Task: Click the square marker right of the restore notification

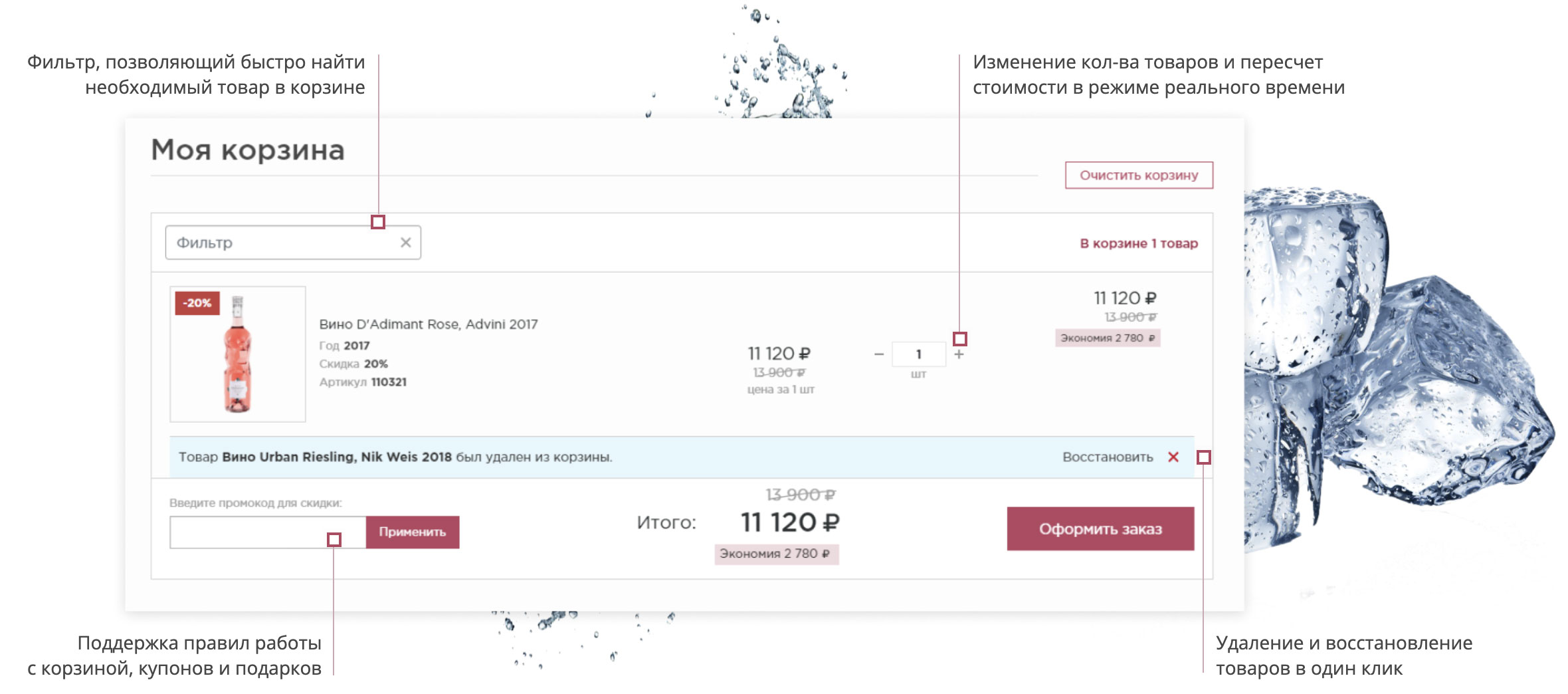Action: [1203, 457]
